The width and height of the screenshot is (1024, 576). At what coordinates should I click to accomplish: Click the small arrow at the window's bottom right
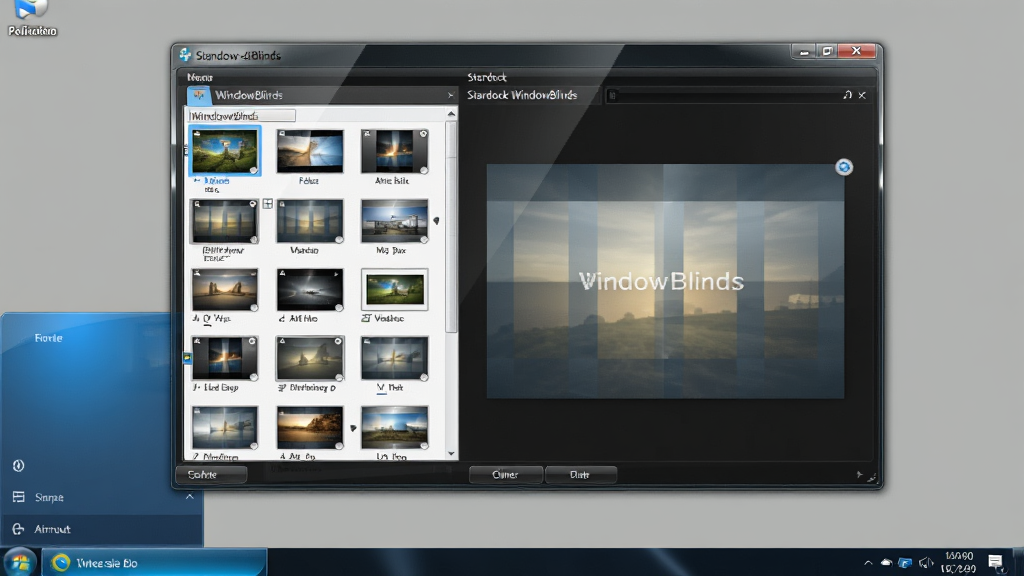(859, 475)
